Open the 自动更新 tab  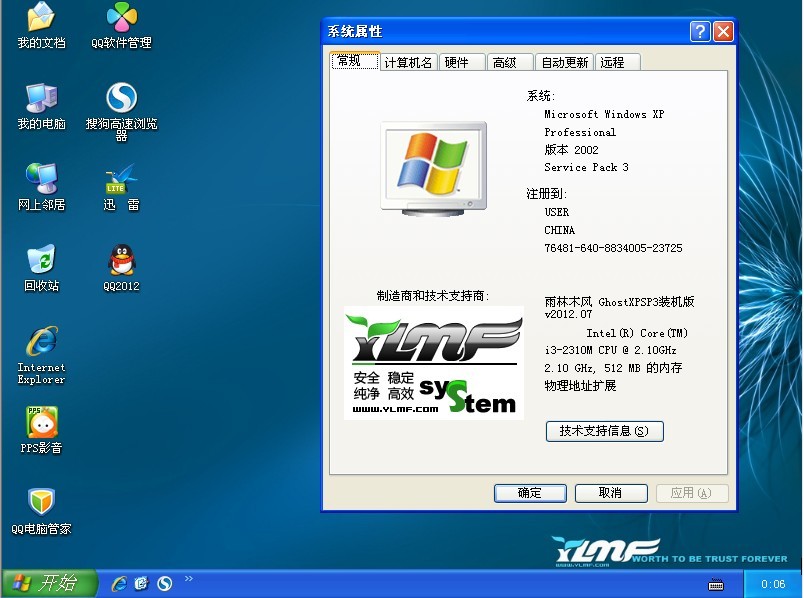(564, 63)
